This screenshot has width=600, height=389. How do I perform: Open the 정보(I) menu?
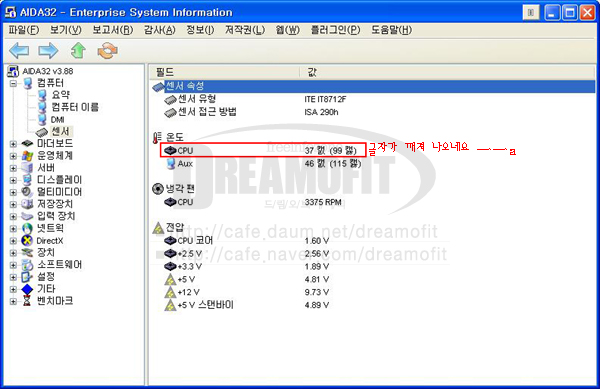200,30
